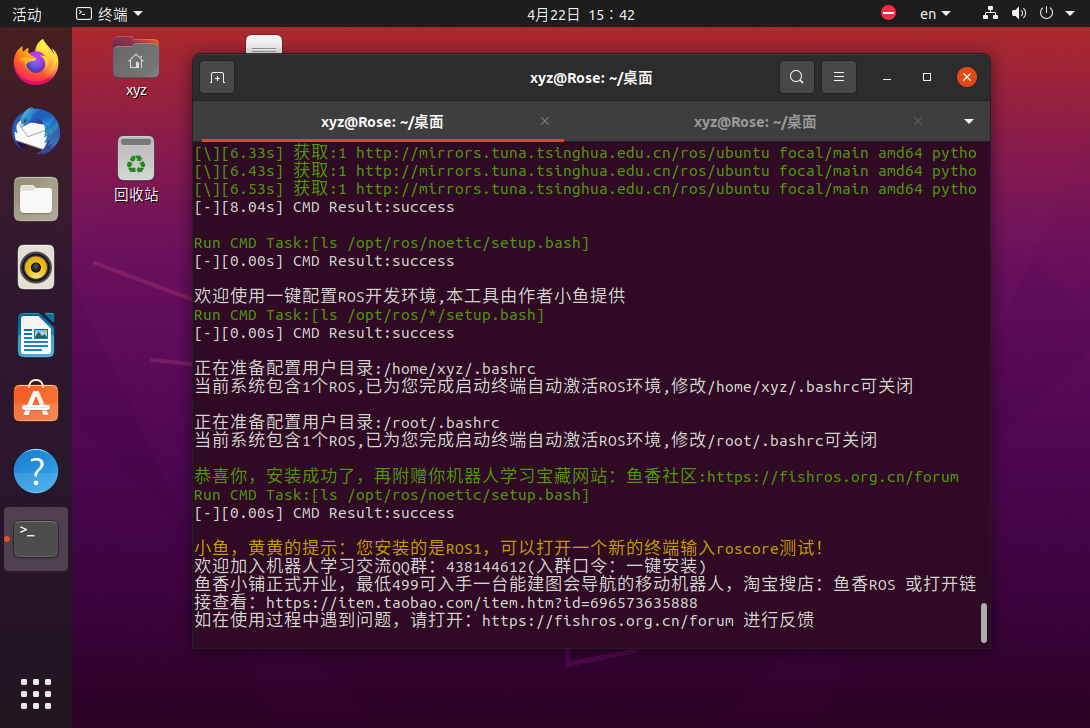The image size is (1090, 728).
Task: Switch to first xyz@Rose terminal tab
Action: coord(382,122)
